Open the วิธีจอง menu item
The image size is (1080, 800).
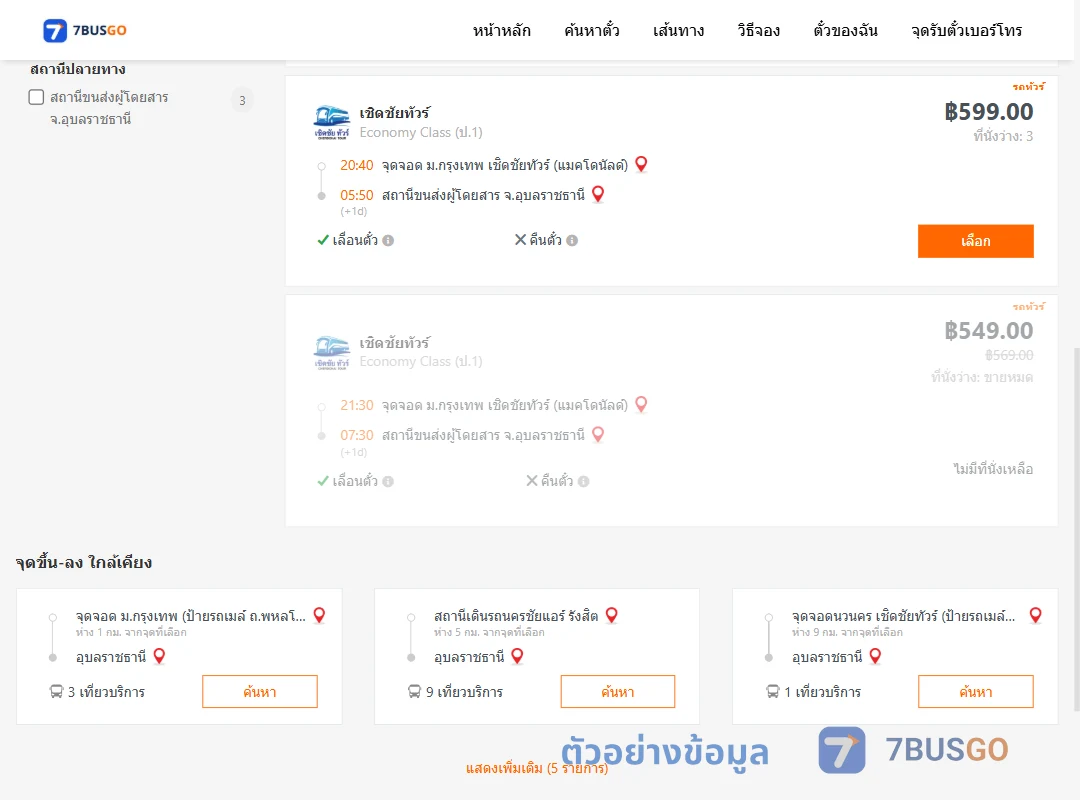coord(758,30)
